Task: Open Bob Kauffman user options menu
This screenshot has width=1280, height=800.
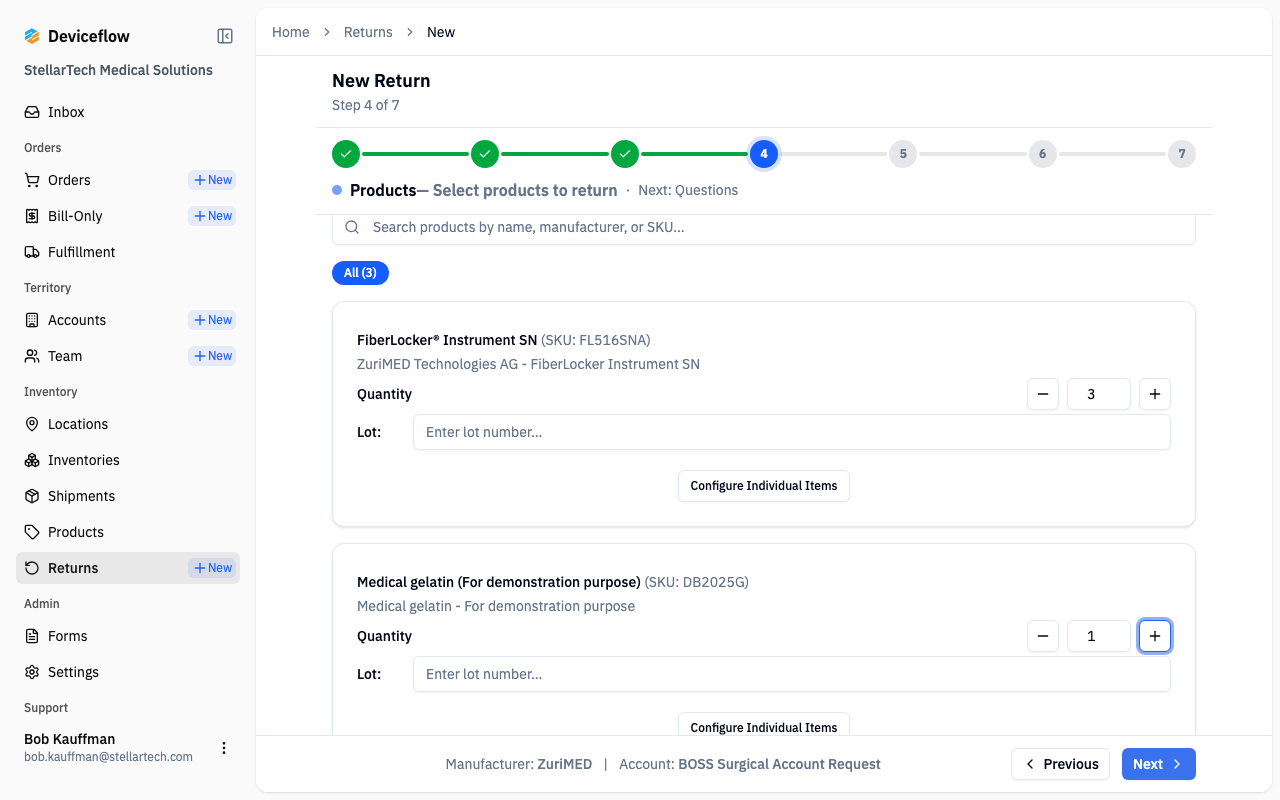Action: point(224,748)
